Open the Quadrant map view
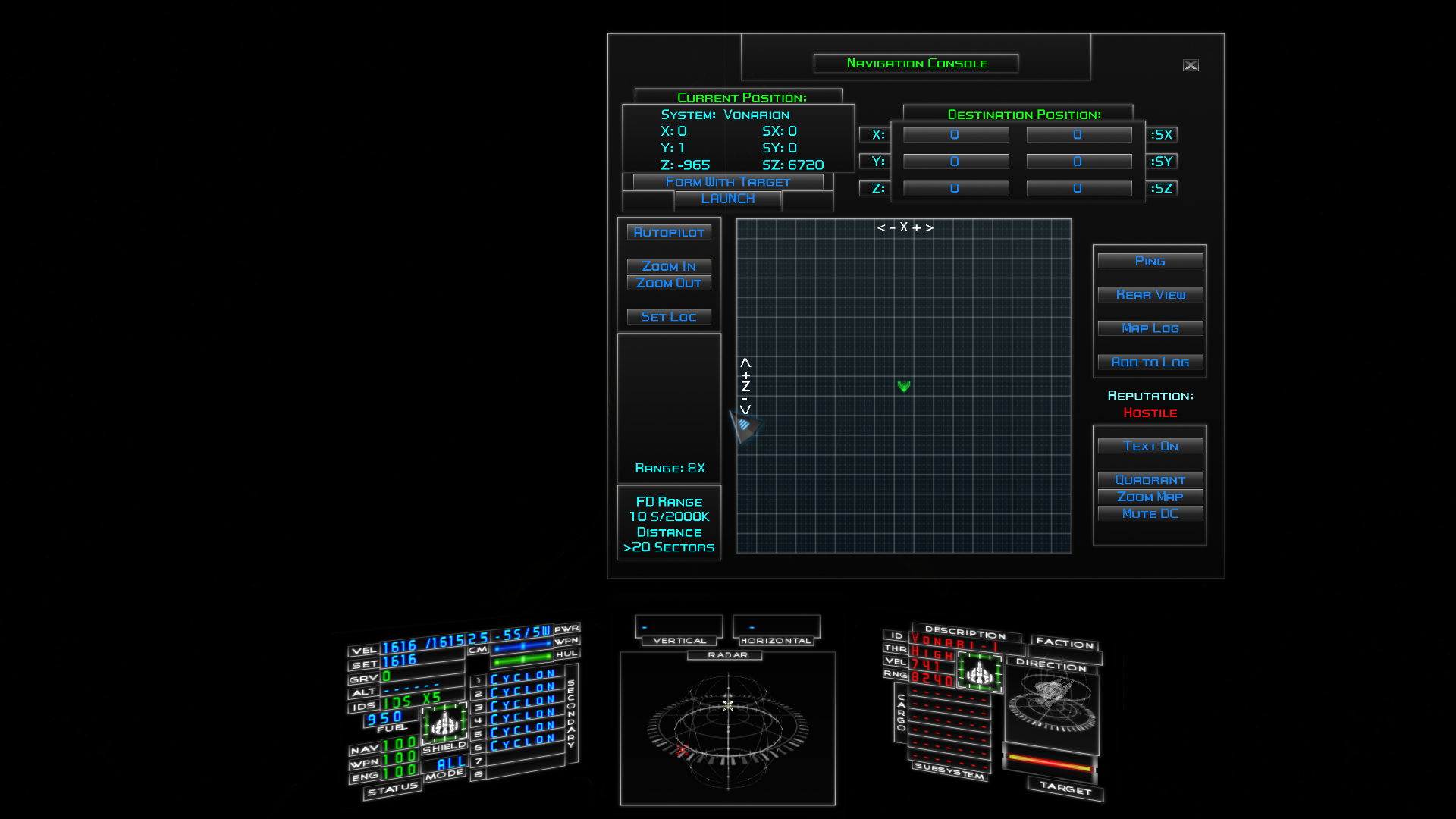Screen dimensions: 1456x819 tap(1150, 480)
